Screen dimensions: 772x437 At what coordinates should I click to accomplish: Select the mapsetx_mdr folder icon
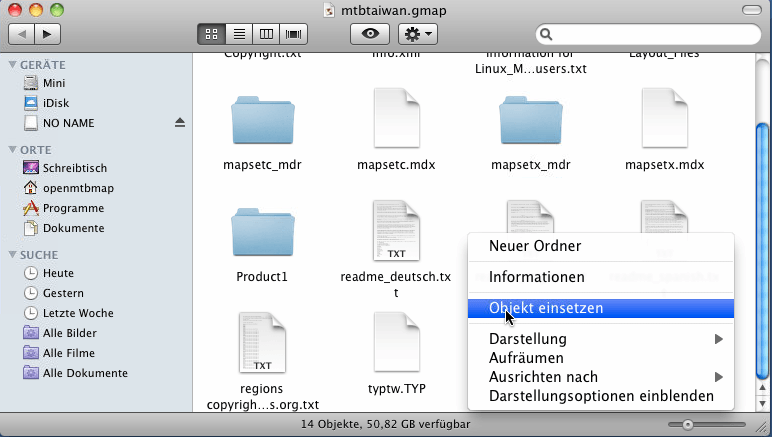tap(530, 120)
